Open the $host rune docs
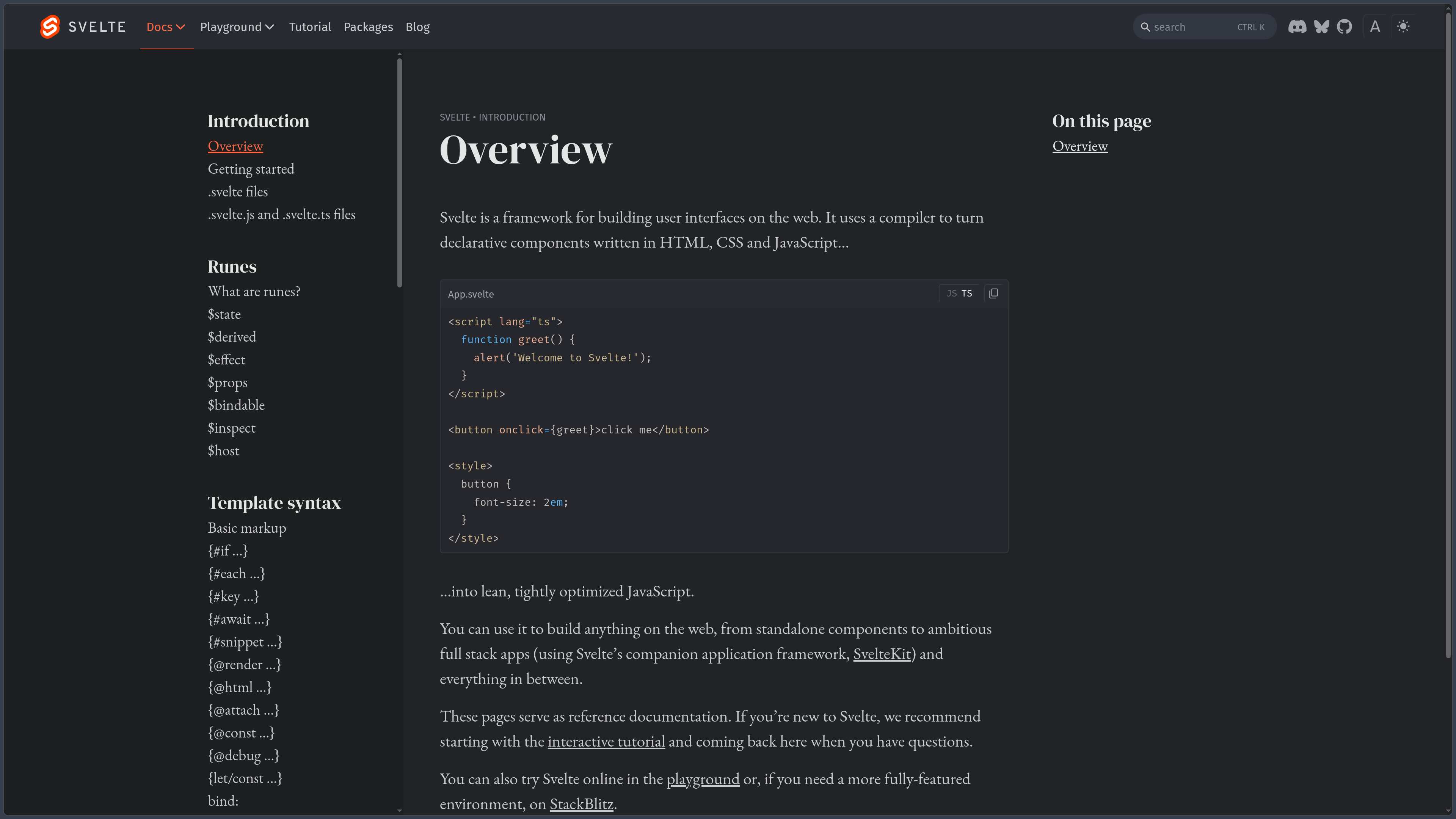Screen dimensions: 1456x819 [223, 450]
